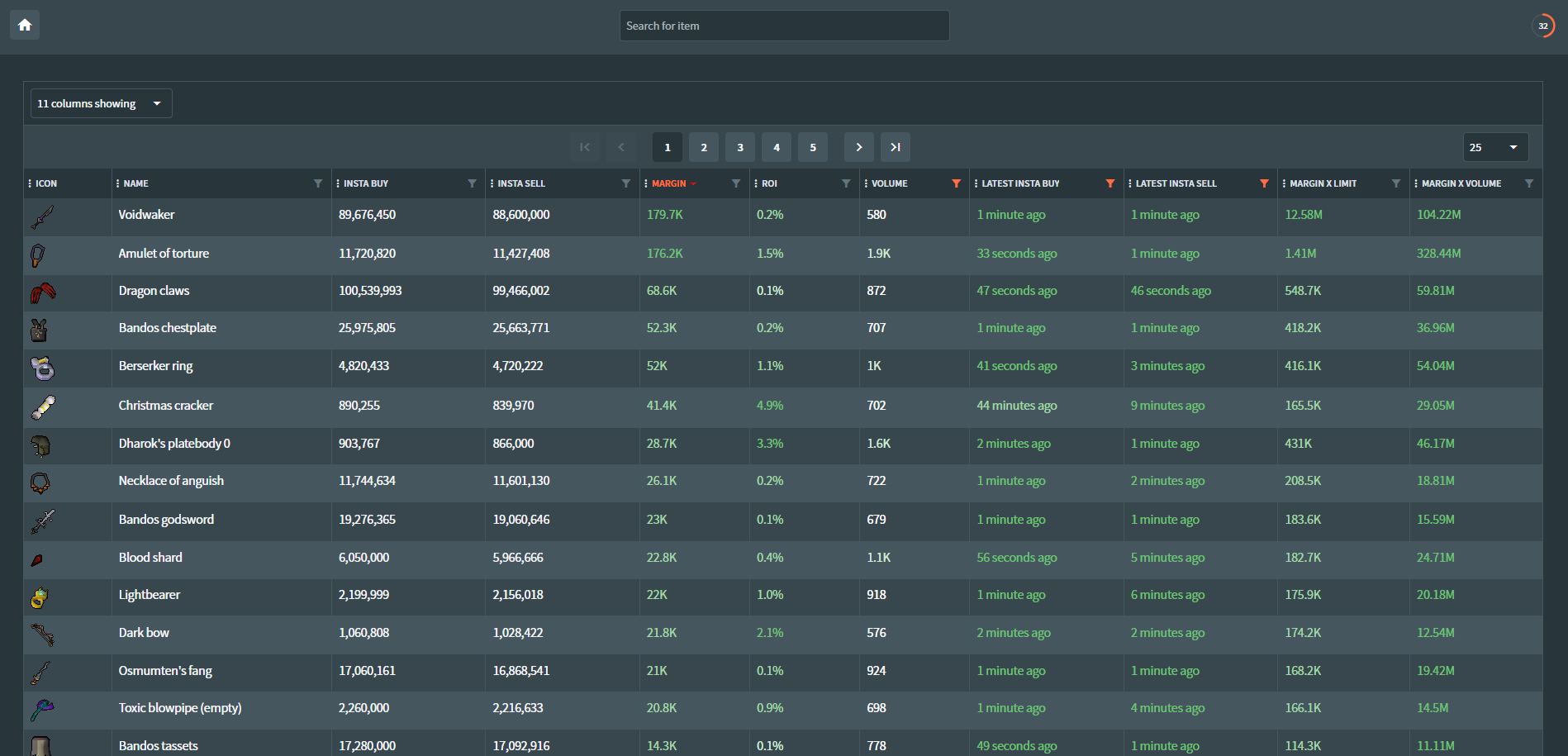Open the Icon column drag handle menu
Viewport: 1568px width, 756px height.
tap(30, 183)
